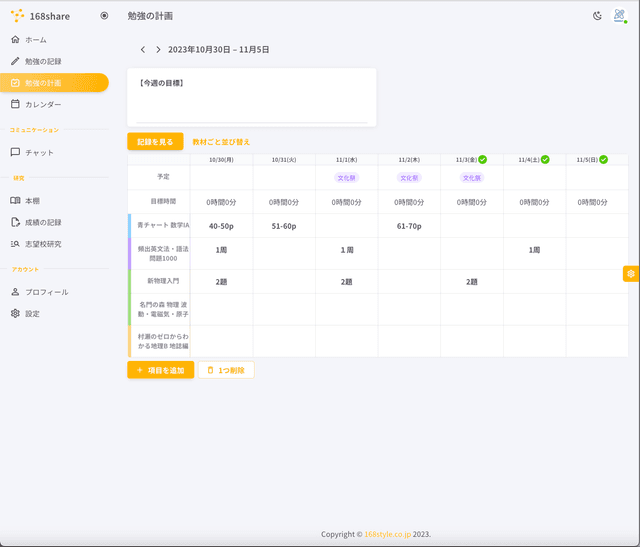Screen dimensions: 640x547
Task: Click 目標時間 0時間0分 for 10/30
Action: [221, 202]
